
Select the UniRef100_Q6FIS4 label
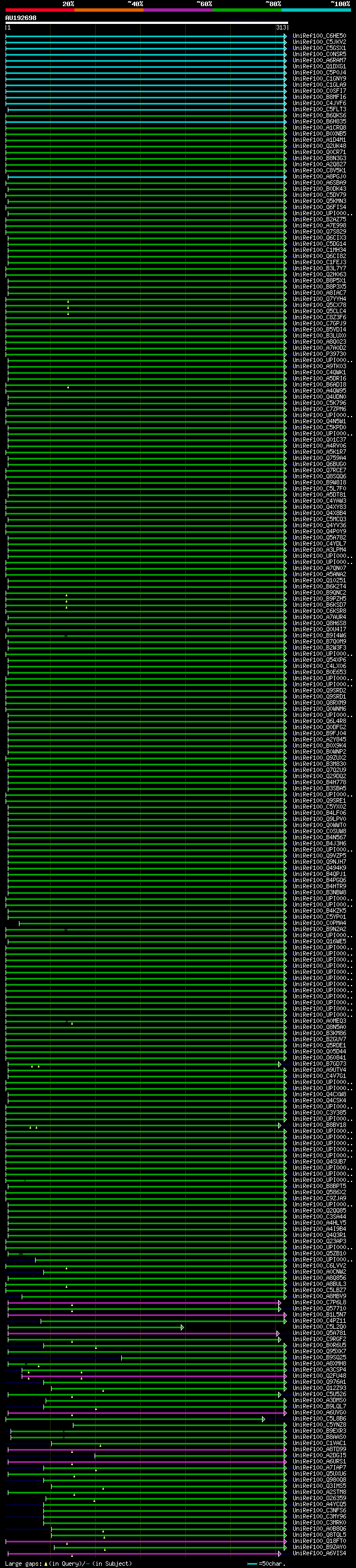coord(319,207)
